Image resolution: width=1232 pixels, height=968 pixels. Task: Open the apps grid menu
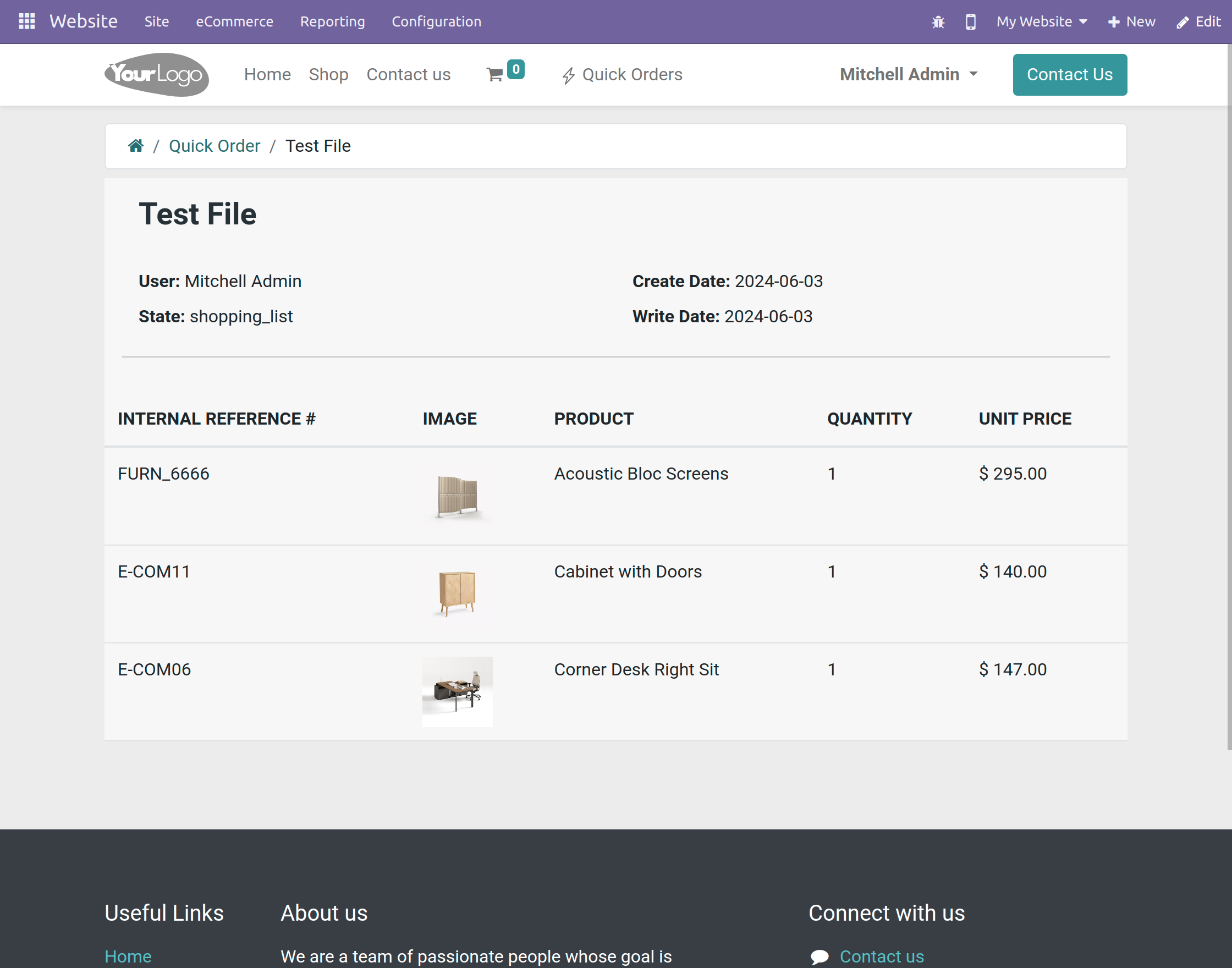pyautogui.click(x=26, y=21)
